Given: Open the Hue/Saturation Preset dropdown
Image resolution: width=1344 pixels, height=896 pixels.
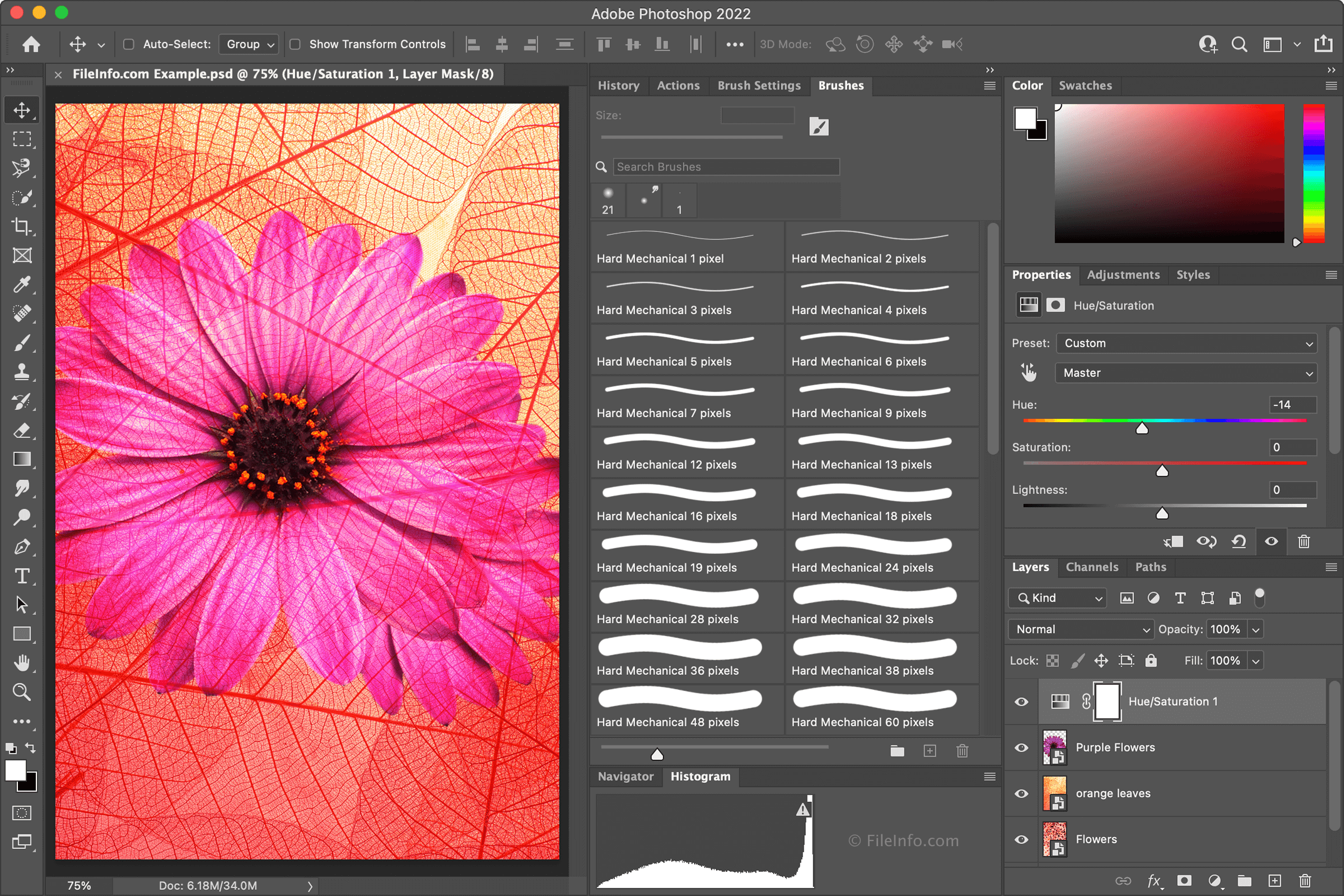Looking at the screenshot, I should [1186, 343].
